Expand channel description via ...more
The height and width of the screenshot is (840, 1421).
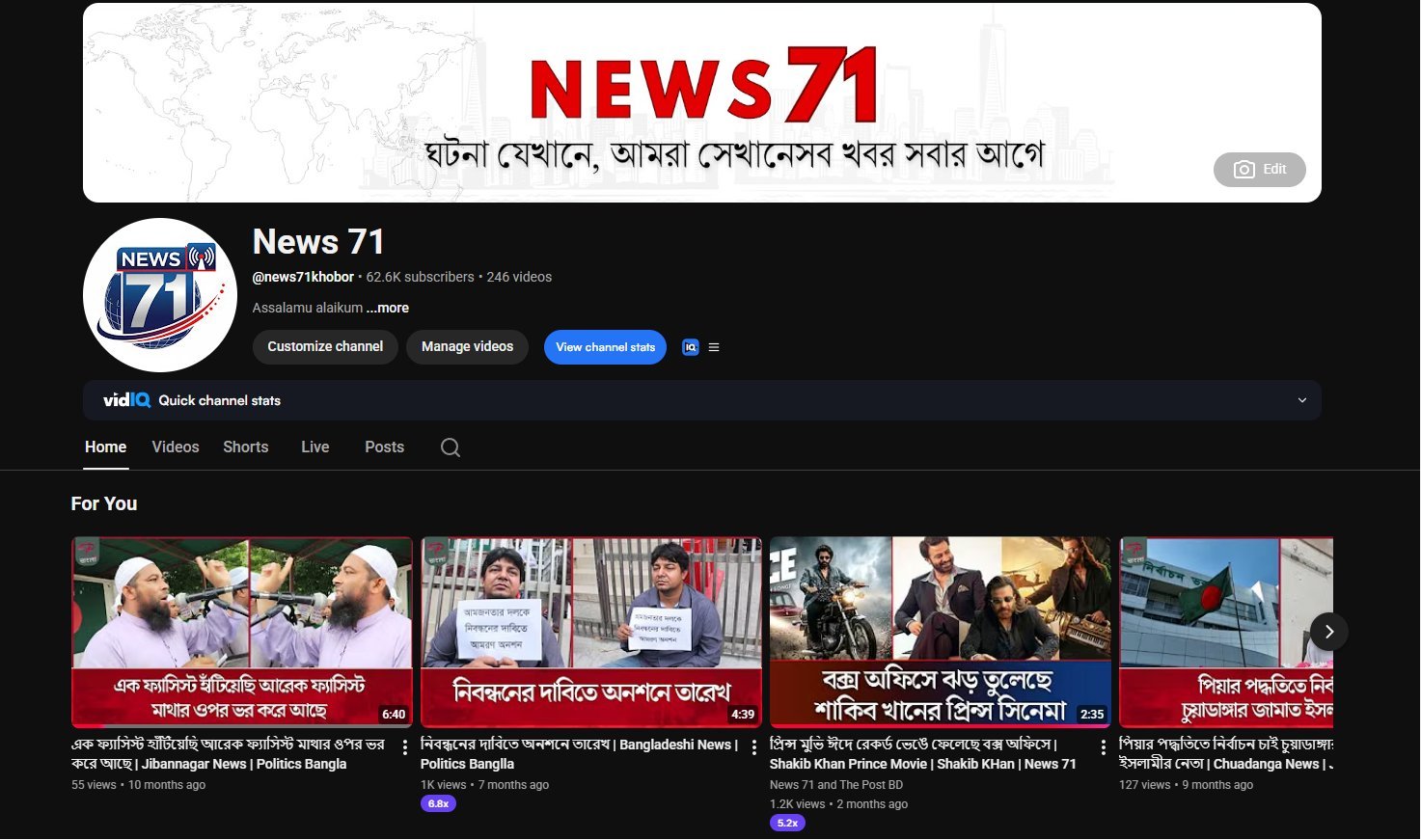[x=388, y=308]
